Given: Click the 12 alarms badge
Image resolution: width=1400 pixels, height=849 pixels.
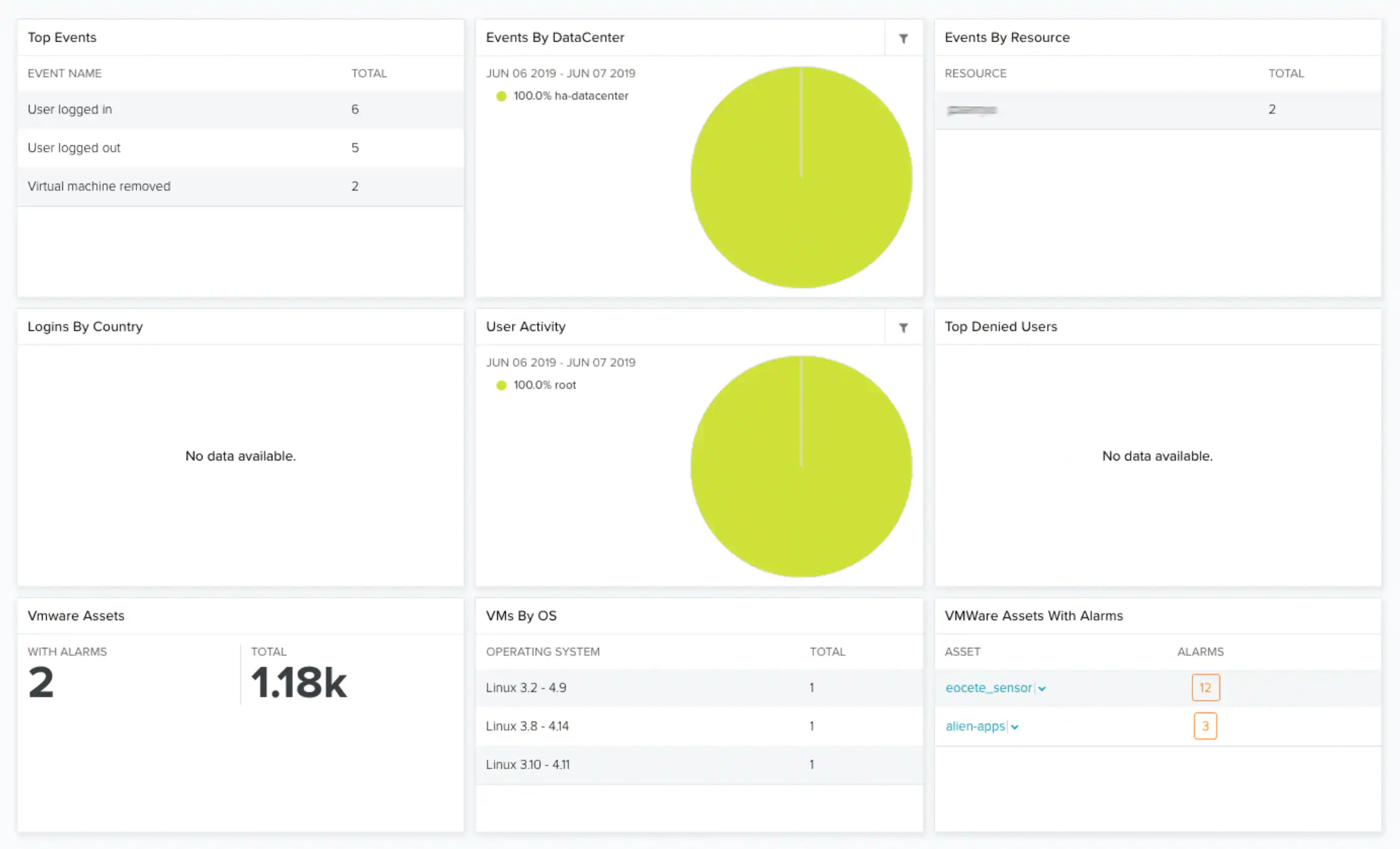Looking at the screenshot, I should coord(1205,687).
